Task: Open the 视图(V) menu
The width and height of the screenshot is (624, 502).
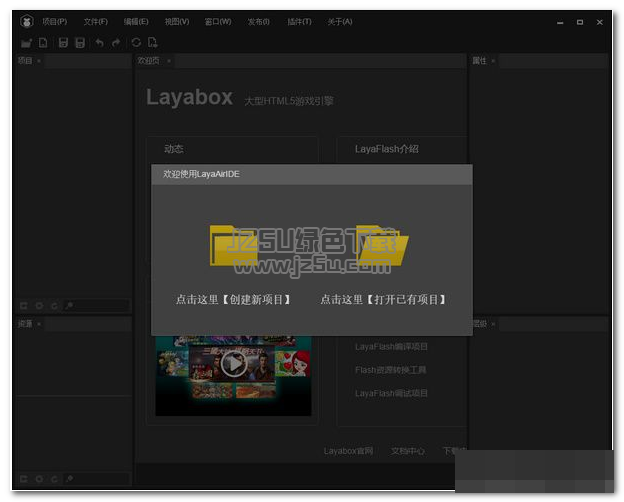Action: pos(177,21)
